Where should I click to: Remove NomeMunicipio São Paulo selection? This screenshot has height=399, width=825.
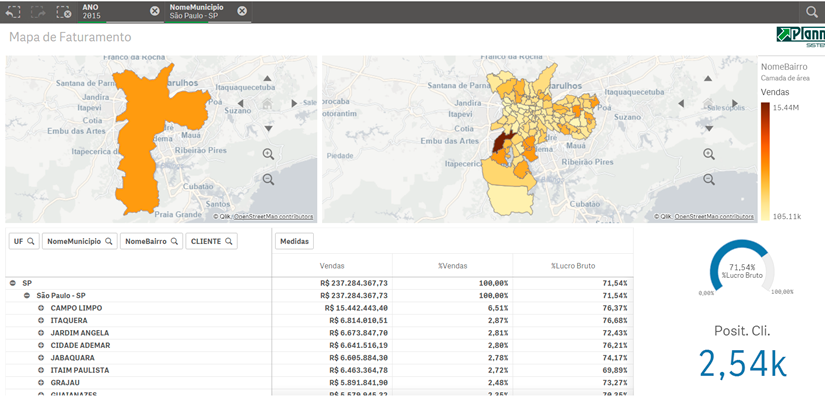[242, 11]
